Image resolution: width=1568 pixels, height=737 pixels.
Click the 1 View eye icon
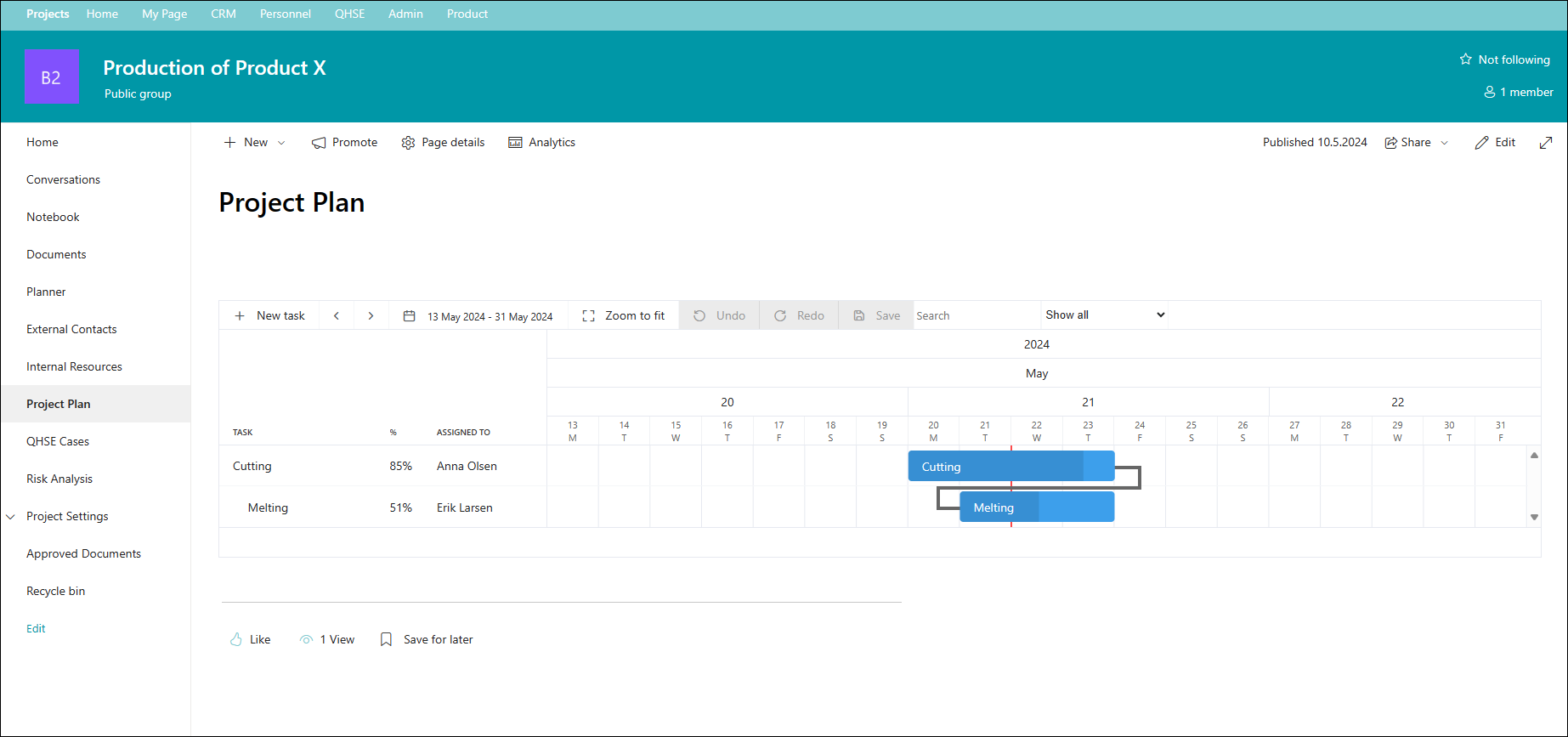coord(306,639)
